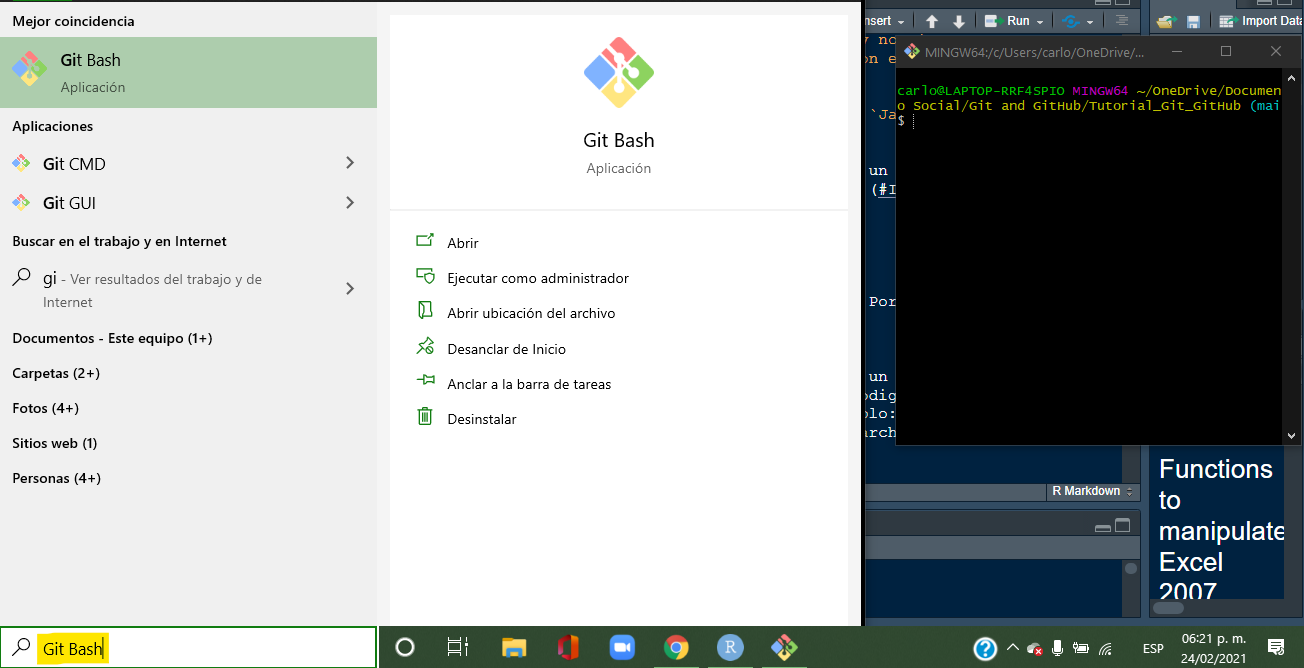The width and height of the screenshot is (1304, 668).
Task: Click the search box containing Git Bash
Action: [x=200, y=648]
